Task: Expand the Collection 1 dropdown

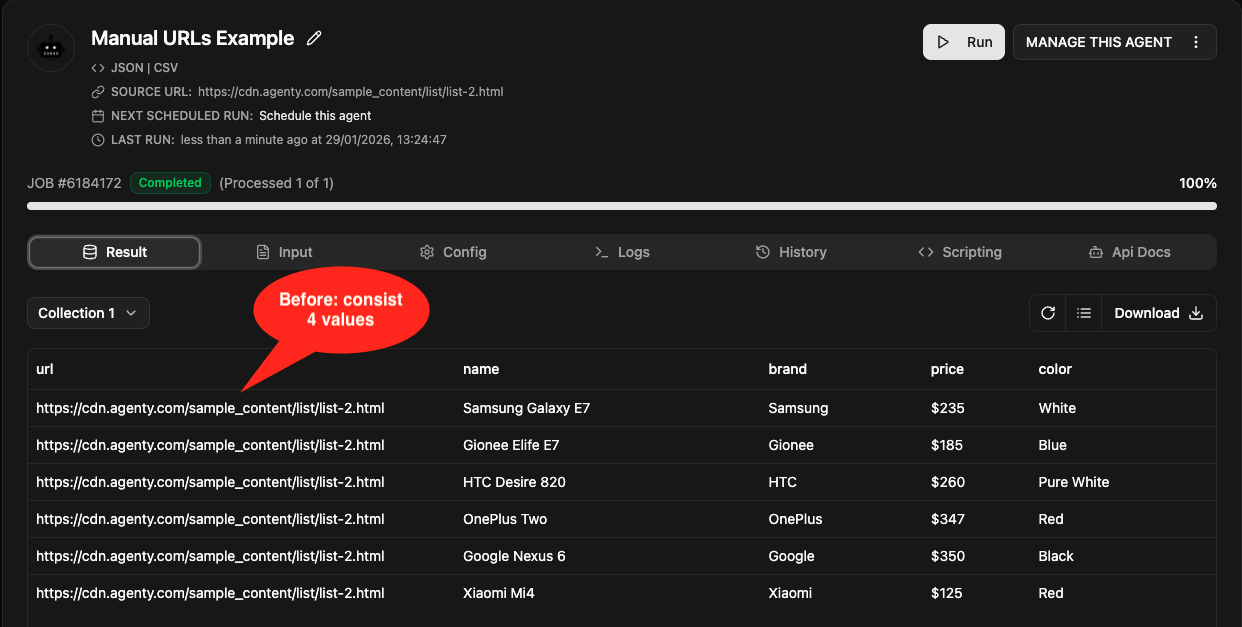Action: [x=88, y=313]
